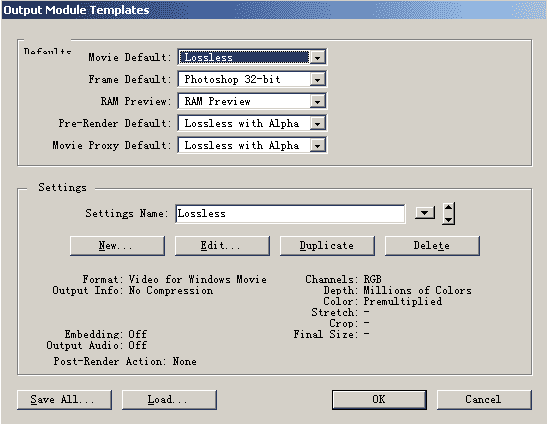Open the Frame Default dropdown

coord(252,79)
